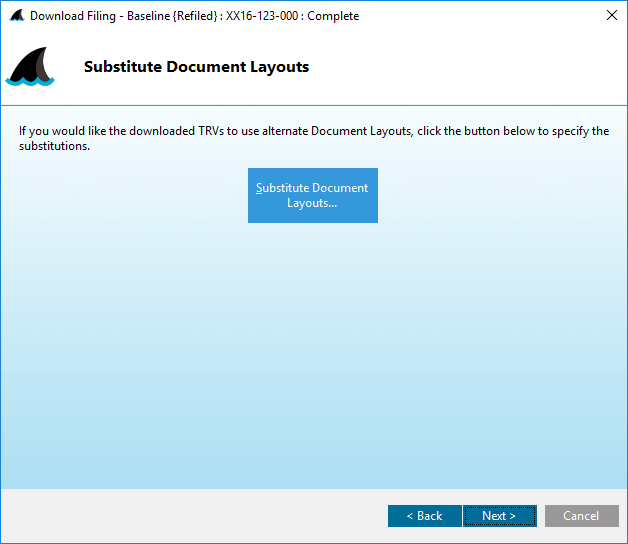Cancel the Download Filing wizard

[x=582, y=516]
